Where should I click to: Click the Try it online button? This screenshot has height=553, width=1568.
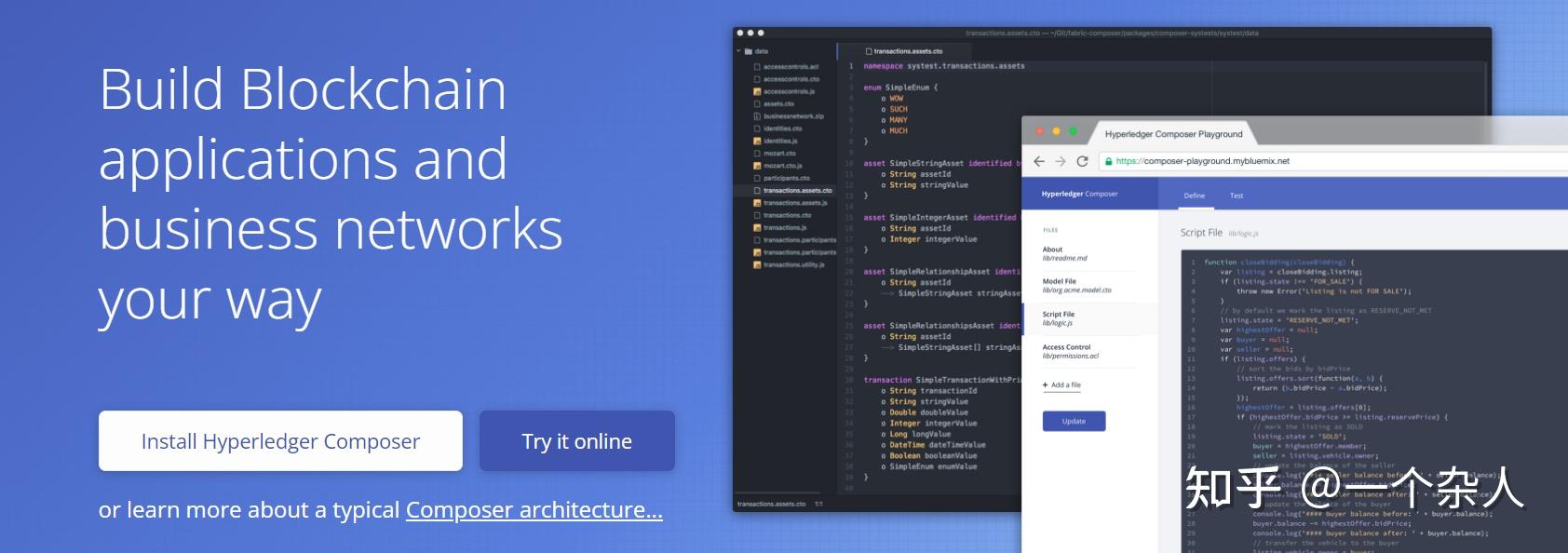[577, 440]
